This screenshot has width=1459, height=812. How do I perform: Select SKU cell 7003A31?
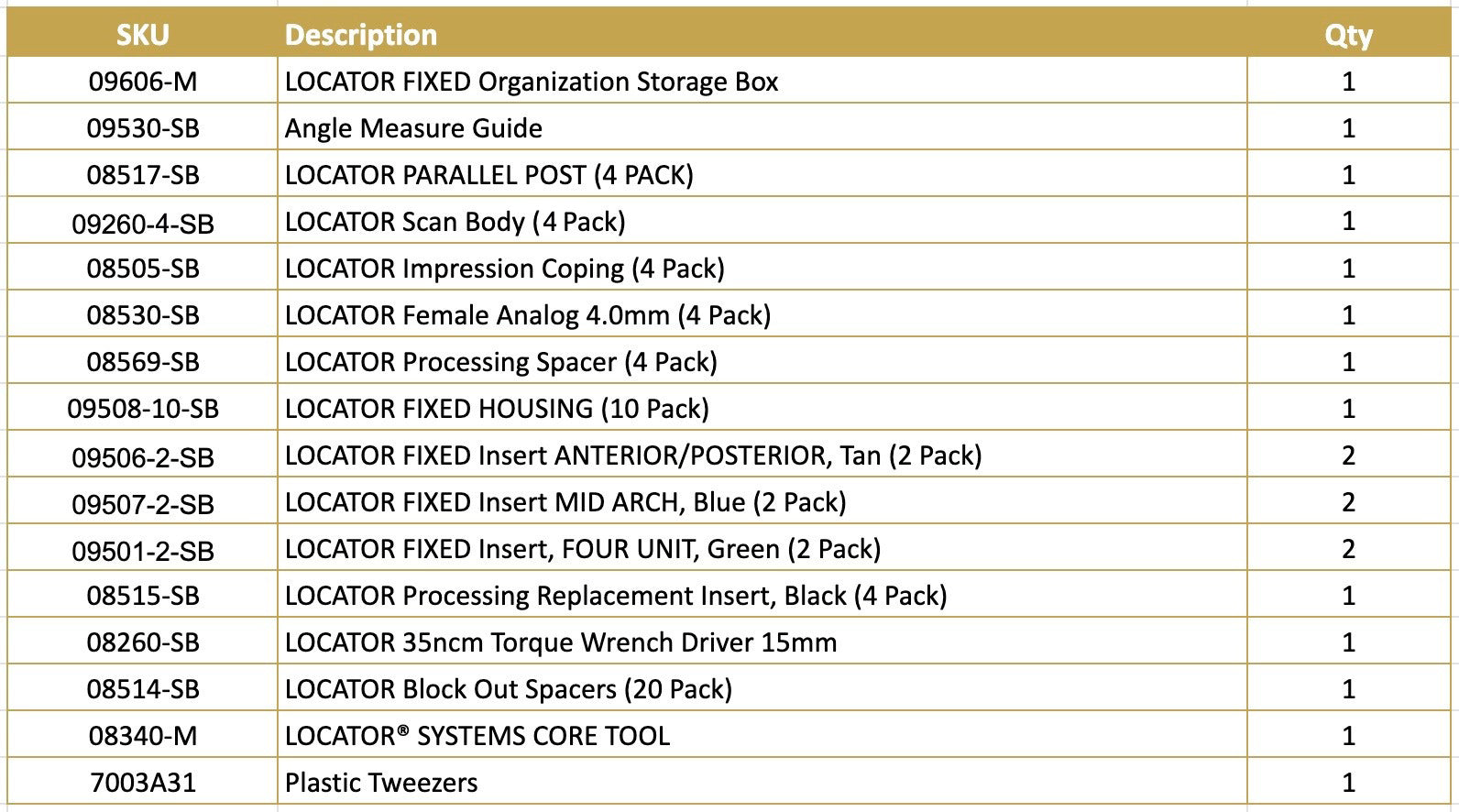tap(142, 783)
